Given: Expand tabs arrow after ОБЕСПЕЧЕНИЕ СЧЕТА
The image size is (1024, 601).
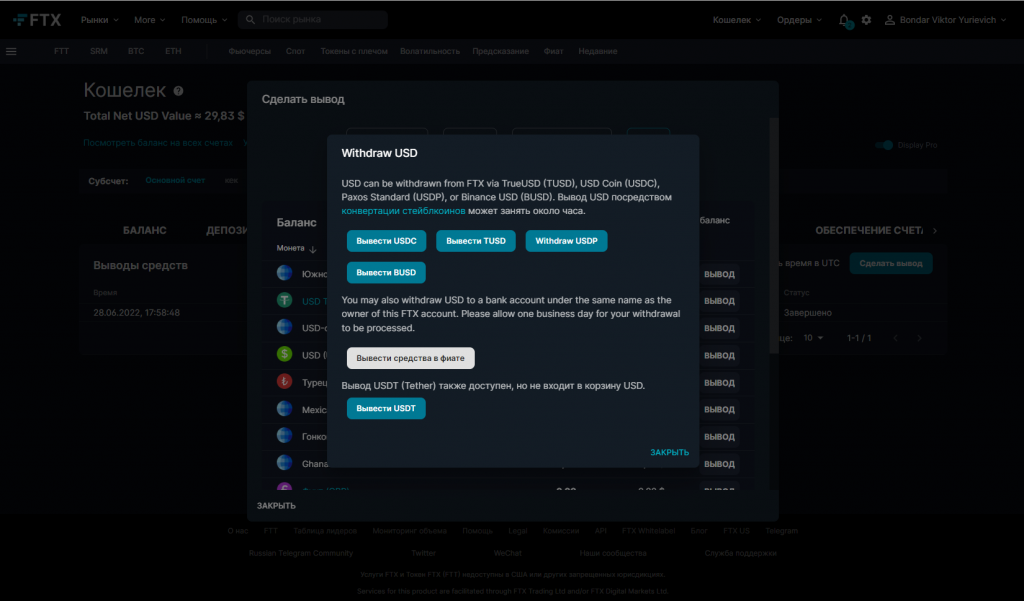Looking at the screenshot, I should point(935,231).
